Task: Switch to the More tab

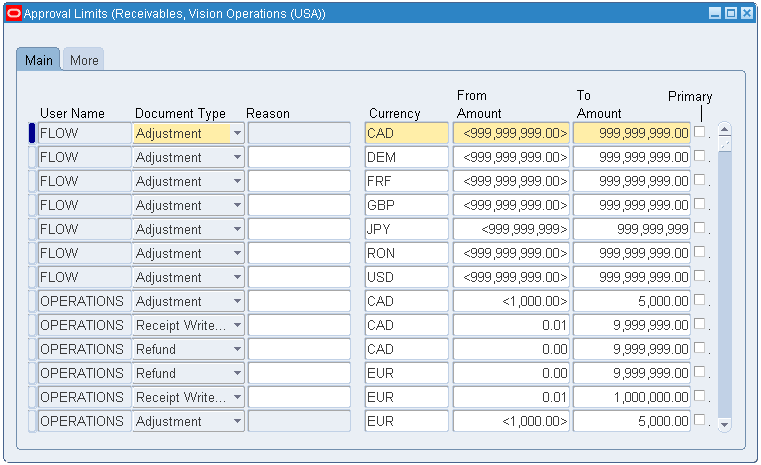Action: pyautogui.click(x=84, y=60)
